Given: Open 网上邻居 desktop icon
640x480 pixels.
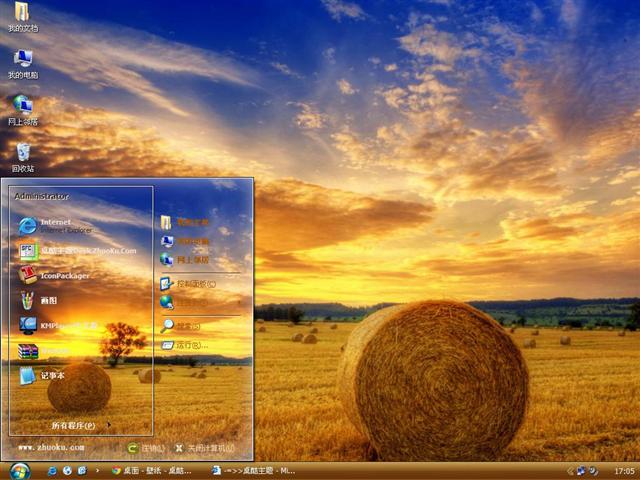Looking at the screenshot, I should 23,110.
